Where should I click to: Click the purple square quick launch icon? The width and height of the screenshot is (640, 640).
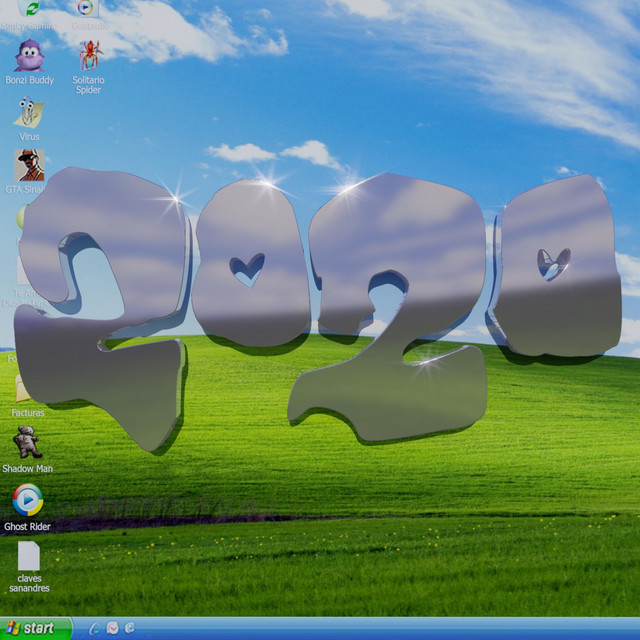click(x=112, y=628)
